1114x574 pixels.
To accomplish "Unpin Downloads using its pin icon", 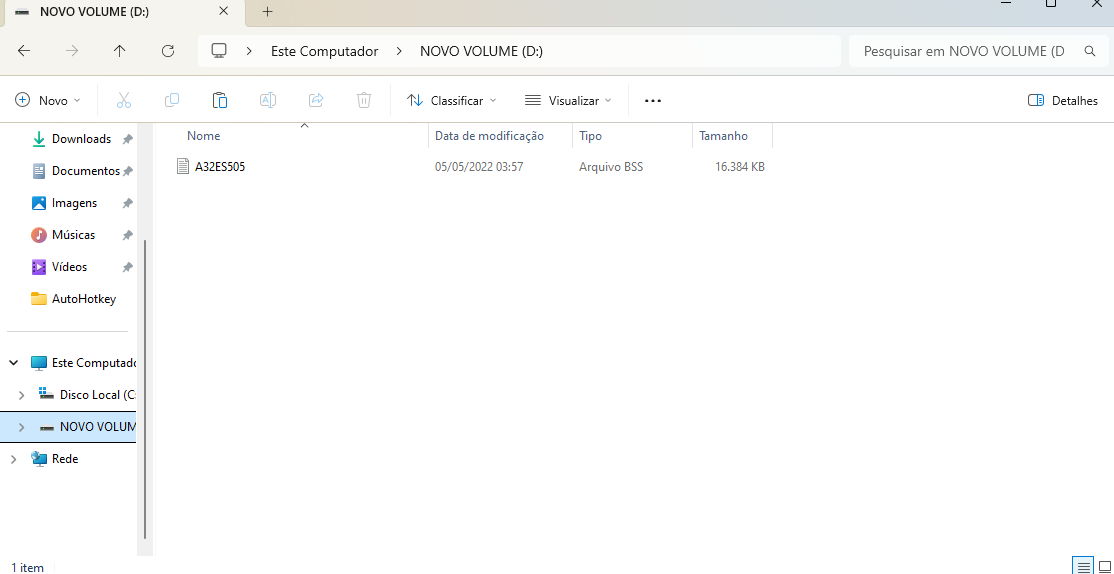I will pyautogui.click(x=127, y=139).
